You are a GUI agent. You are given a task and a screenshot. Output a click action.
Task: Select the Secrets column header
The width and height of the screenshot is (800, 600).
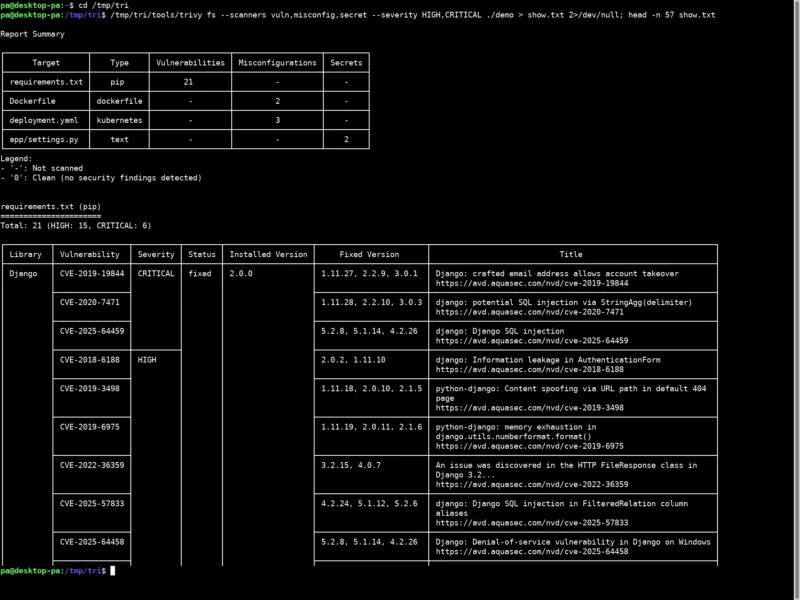coord(346,63)
